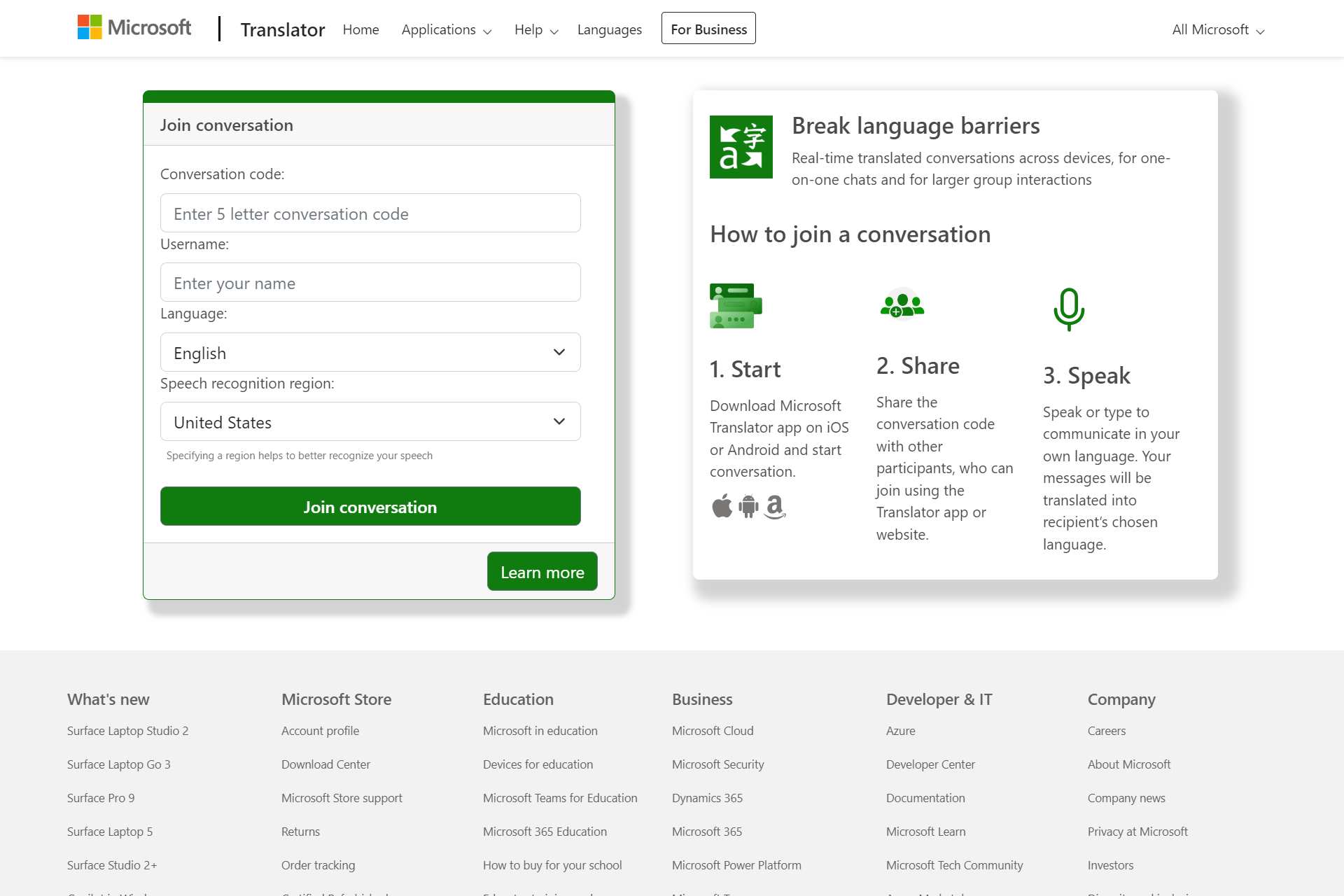
Task: Open the Languages menu item
Action: [610, 29]
